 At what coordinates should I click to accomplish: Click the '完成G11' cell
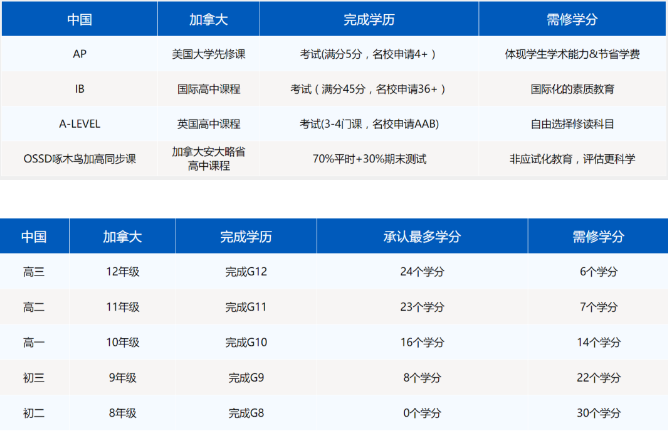click(x=246, y=307)
